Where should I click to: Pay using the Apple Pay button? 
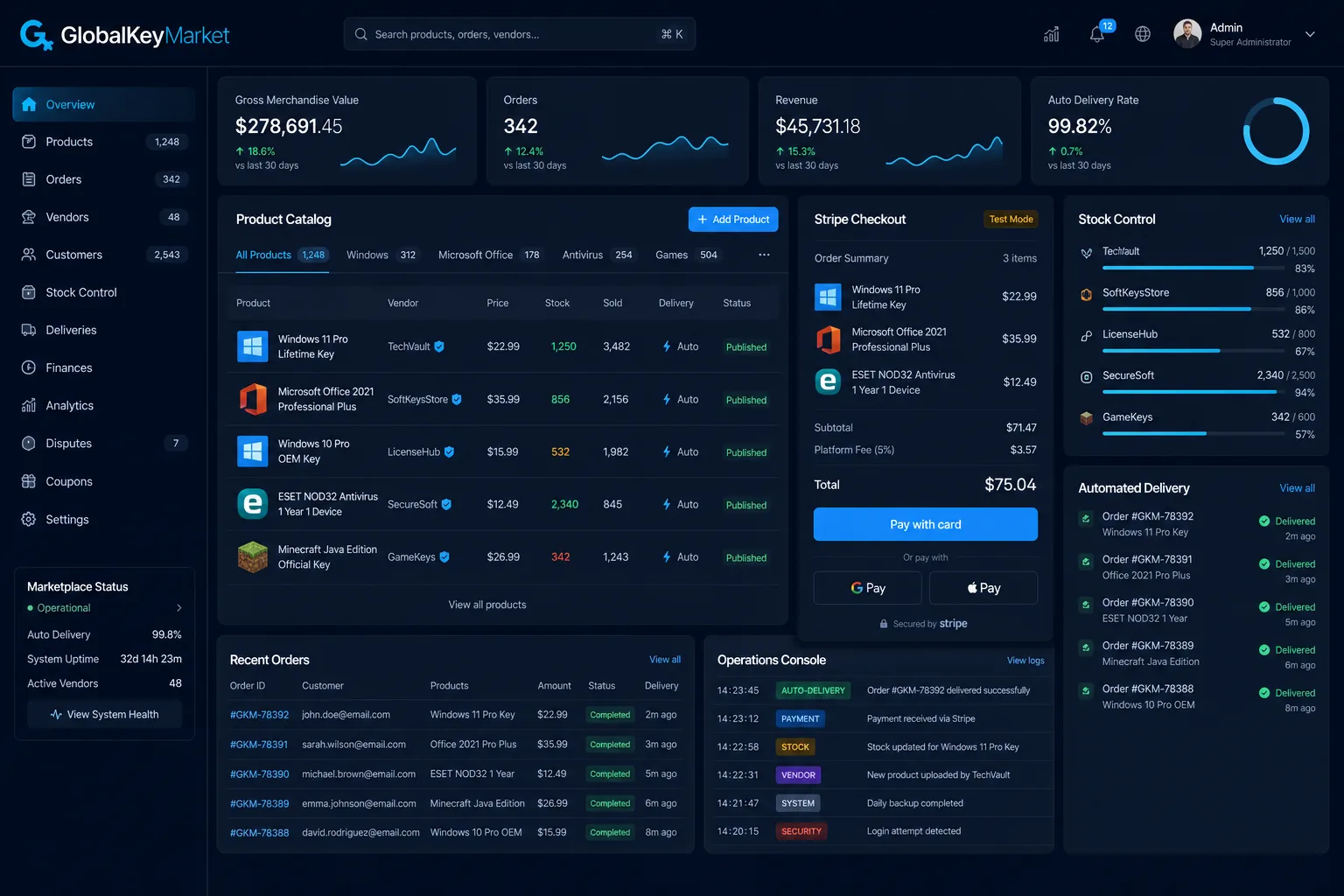click(x=983, y=588)
